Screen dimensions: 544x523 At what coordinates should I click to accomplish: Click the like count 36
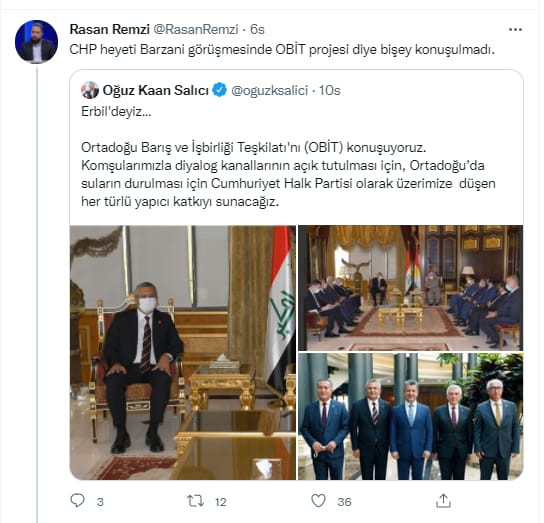[344, 502]
